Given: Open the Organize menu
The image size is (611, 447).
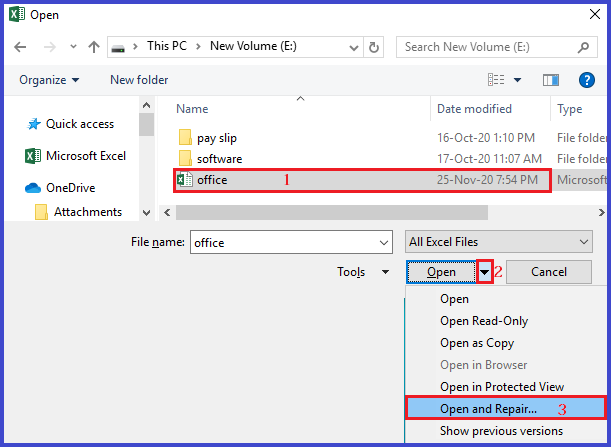Looking at the screenshot, I should pos(49,80).
